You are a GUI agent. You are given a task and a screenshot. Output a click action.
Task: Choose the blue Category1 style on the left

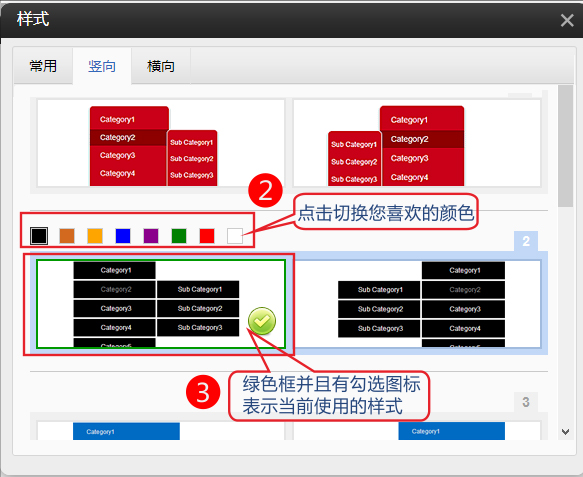click(161, 431)
